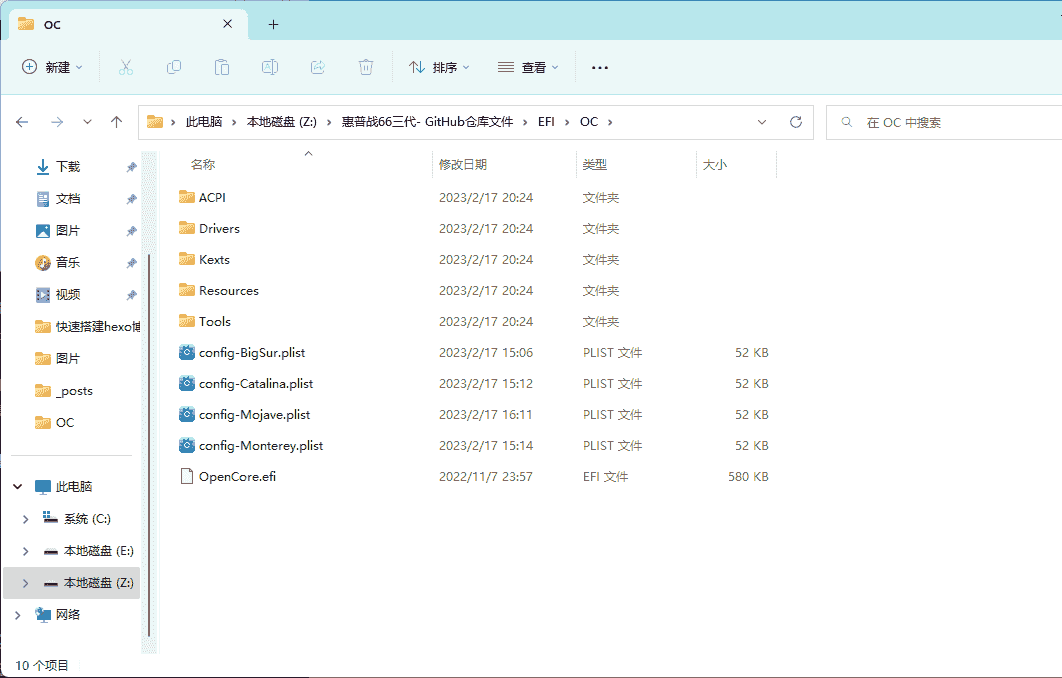1062x678 pixels.
Task: Open the more options ellipsis menu
Action: [600, 67]
